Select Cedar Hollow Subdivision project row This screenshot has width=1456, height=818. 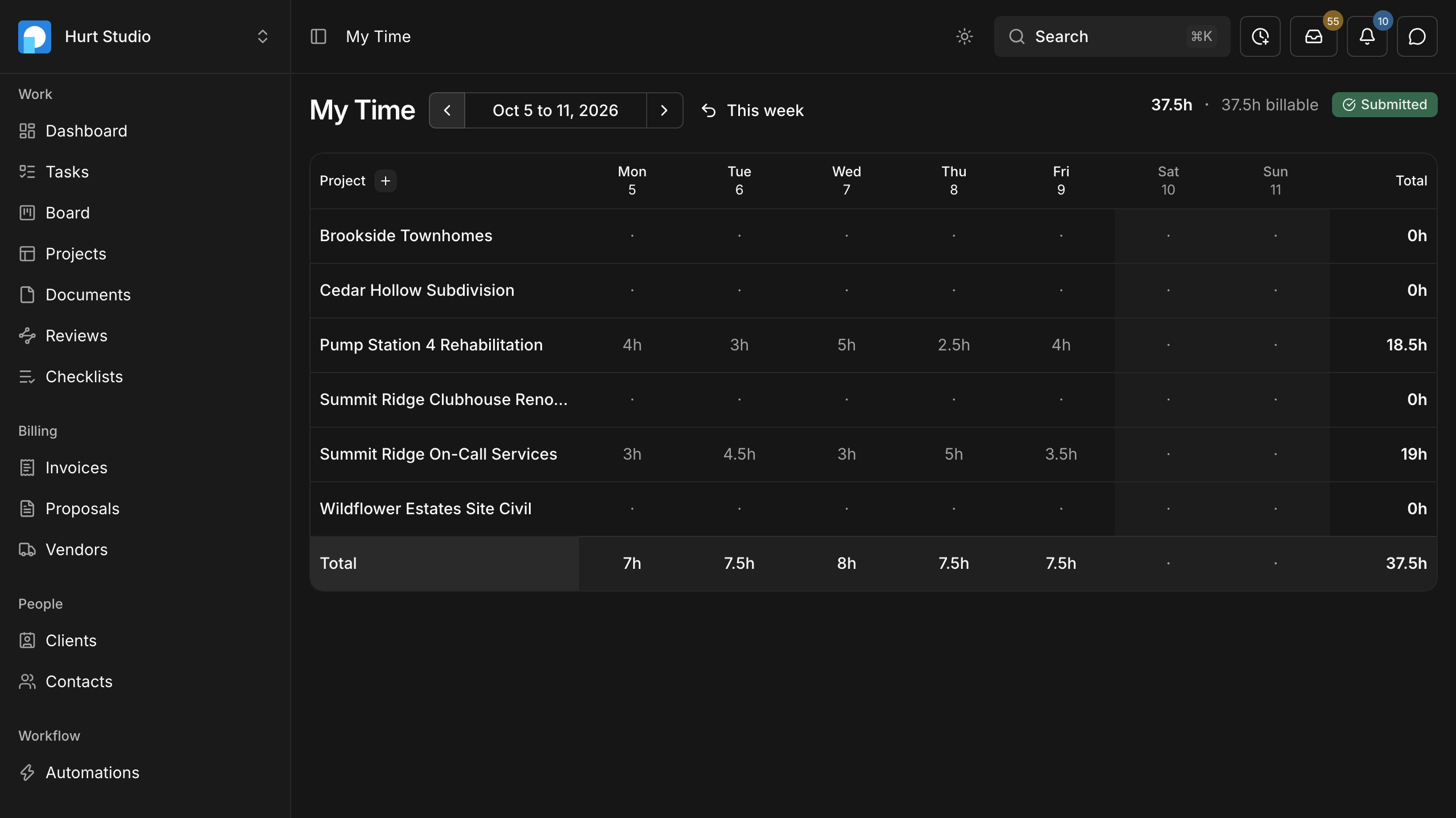(x=874, y=290)
